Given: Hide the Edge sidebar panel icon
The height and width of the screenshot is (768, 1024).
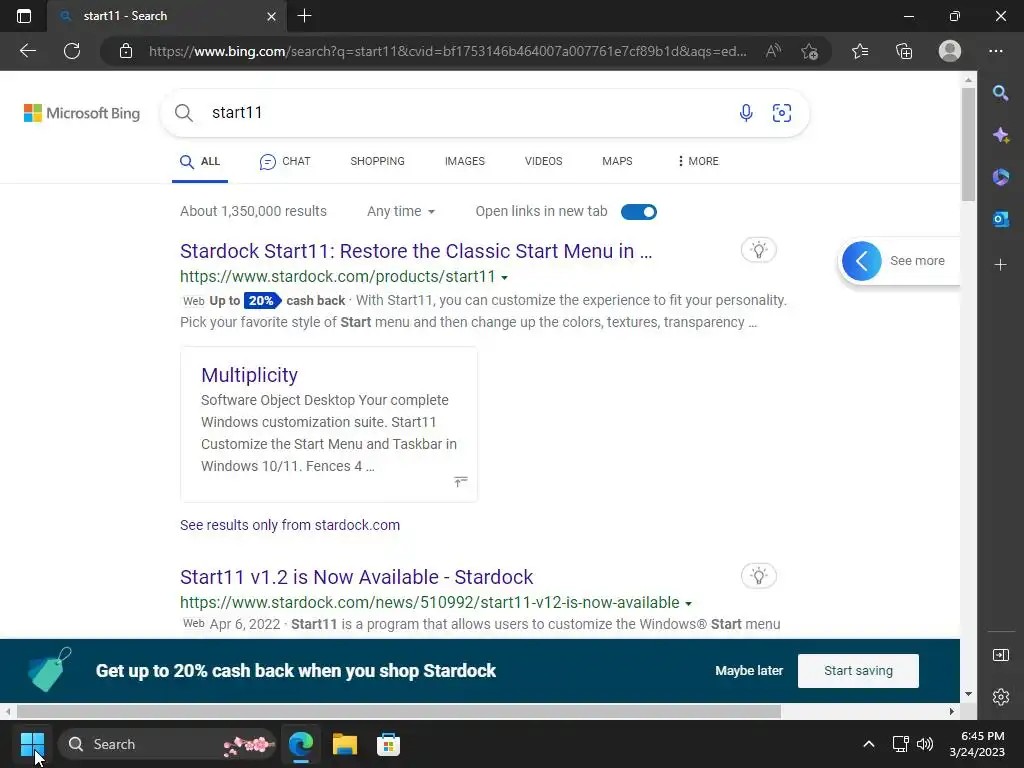Looking at the screenshot, I should 1000,655.
